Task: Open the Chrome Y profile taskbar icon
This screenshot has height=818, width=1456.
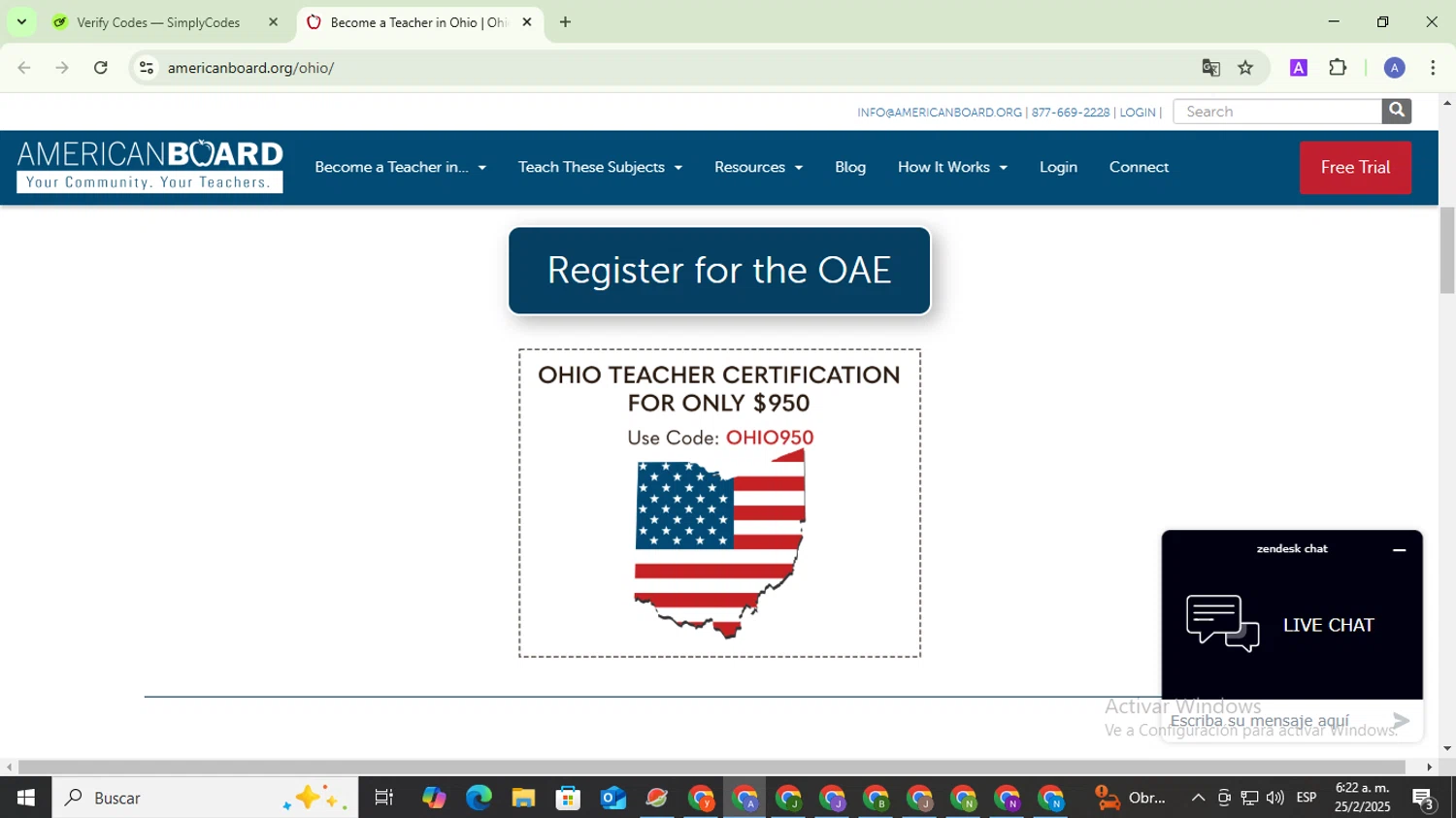Action: (701, 798)
